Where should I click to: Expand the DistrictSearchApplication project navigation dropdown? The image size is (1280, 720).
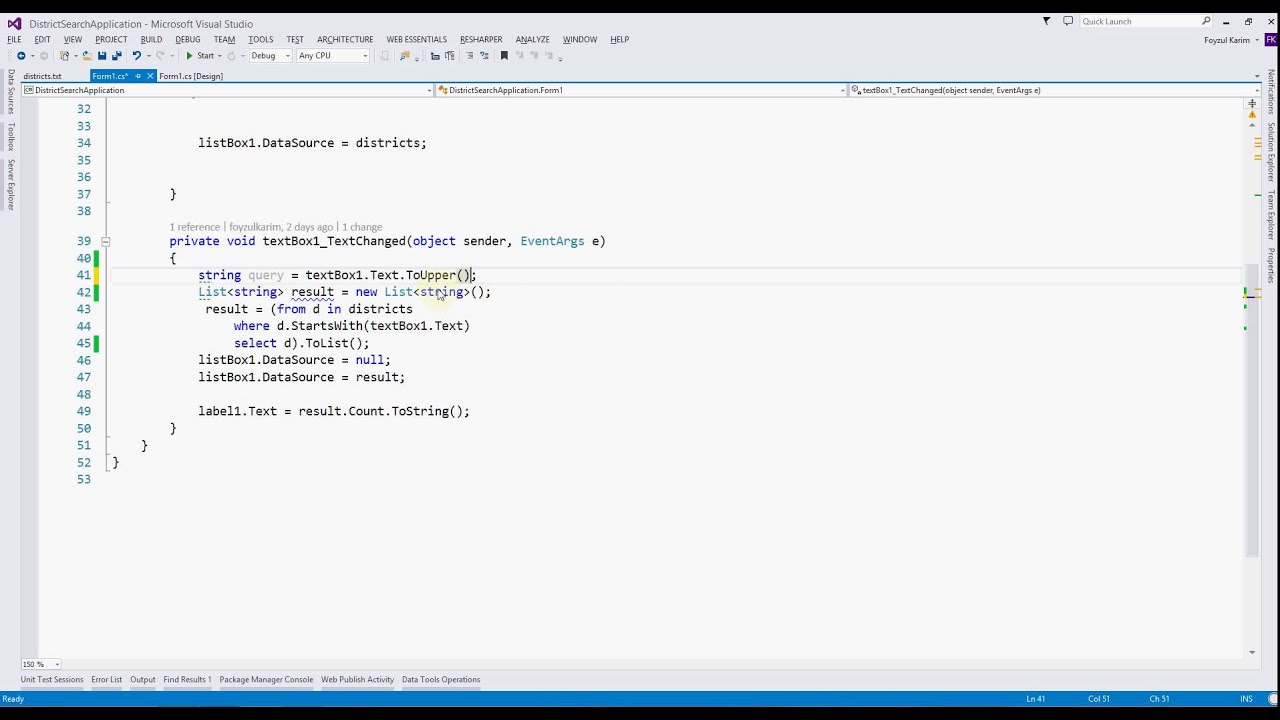(x=429, y=90)
